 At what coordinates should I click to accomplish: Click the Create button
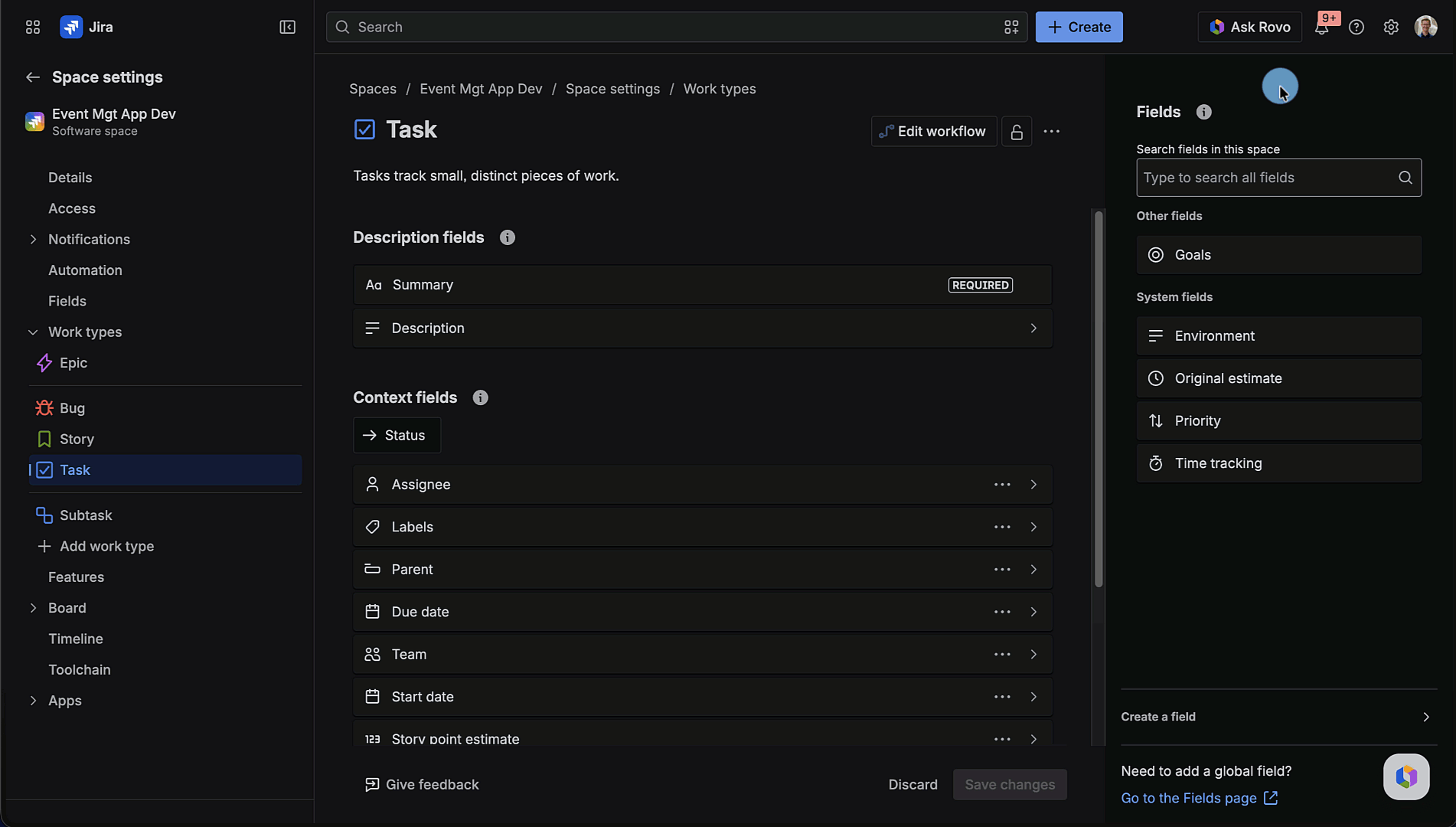1079,27
